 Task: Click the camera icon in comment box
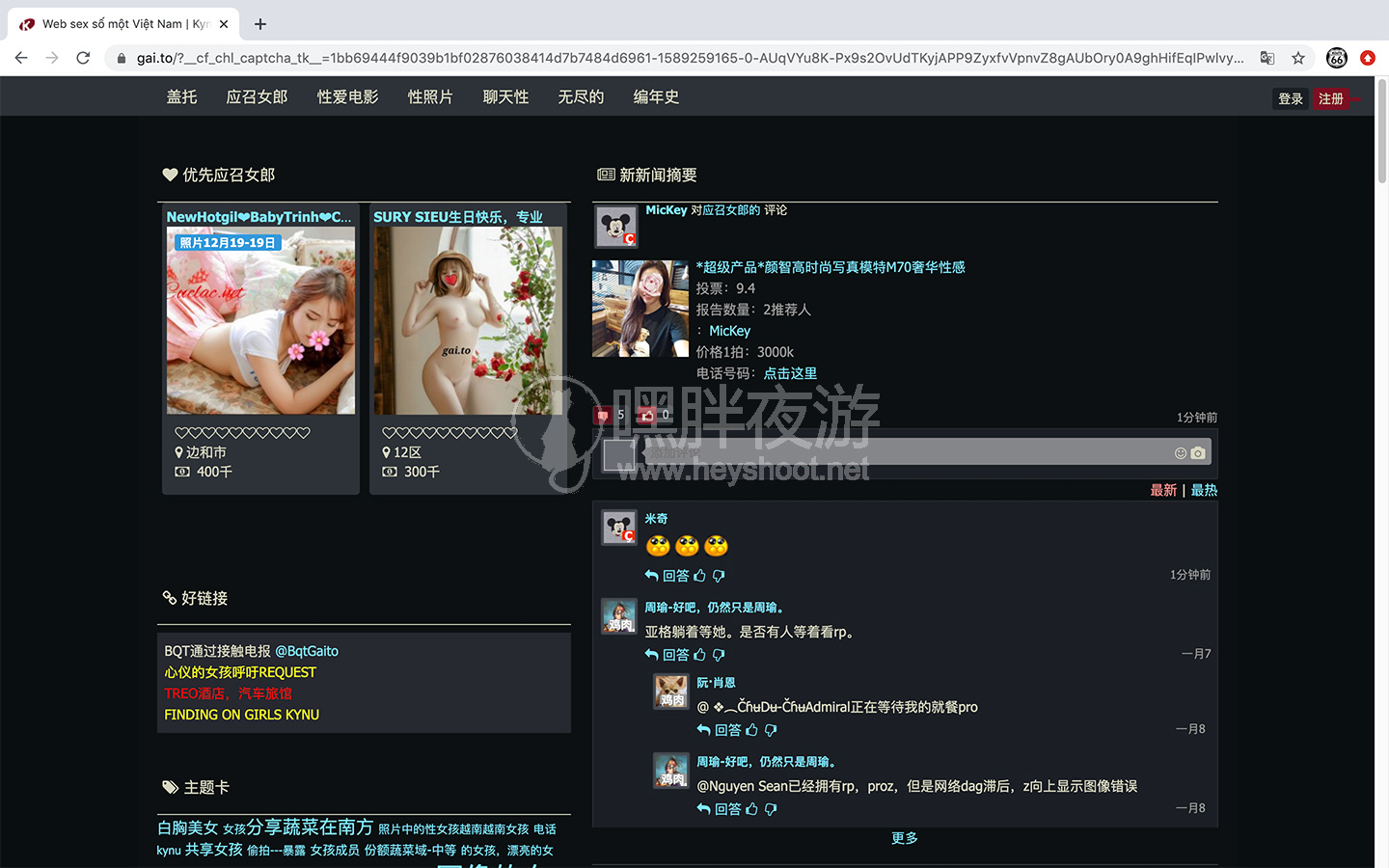point(1198,453)
